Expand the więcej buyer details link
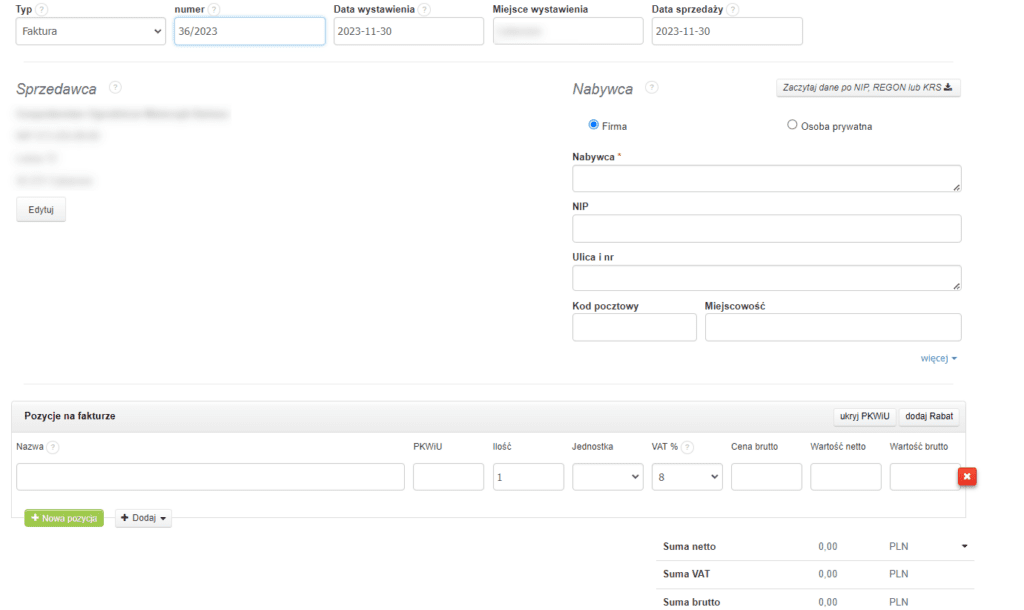 click(939, 358)
